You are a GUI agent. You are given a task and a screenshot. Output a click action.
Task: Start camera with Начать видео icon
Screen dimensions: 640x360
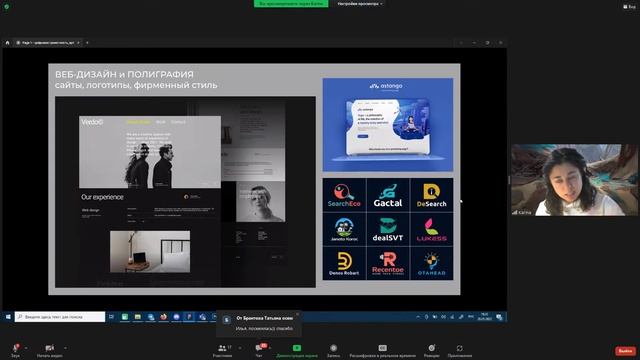[49, 348]
